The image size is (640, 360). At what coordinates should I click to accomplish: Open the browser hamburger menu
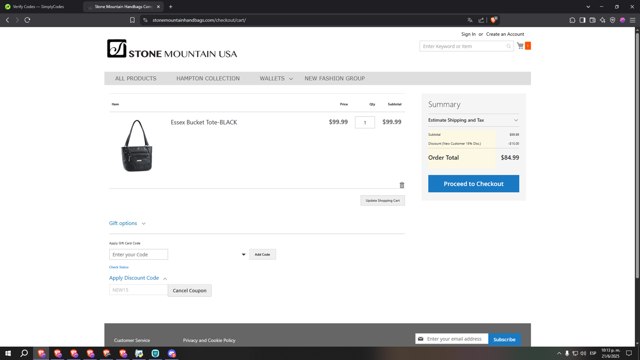pos(632,20)
